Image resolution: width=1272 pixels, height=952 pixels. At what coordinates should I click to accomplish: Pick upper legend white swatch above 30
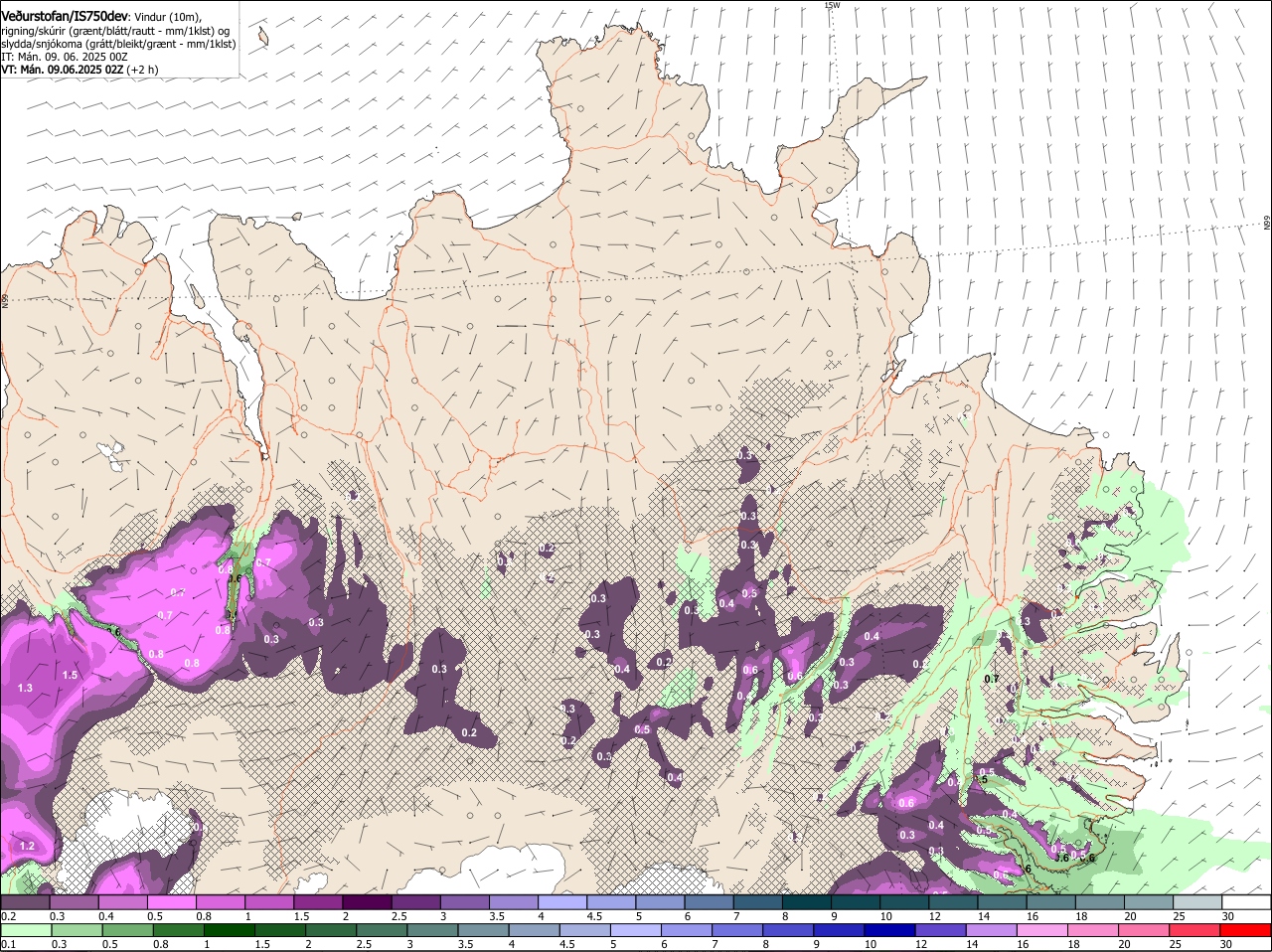[1245, 902]
